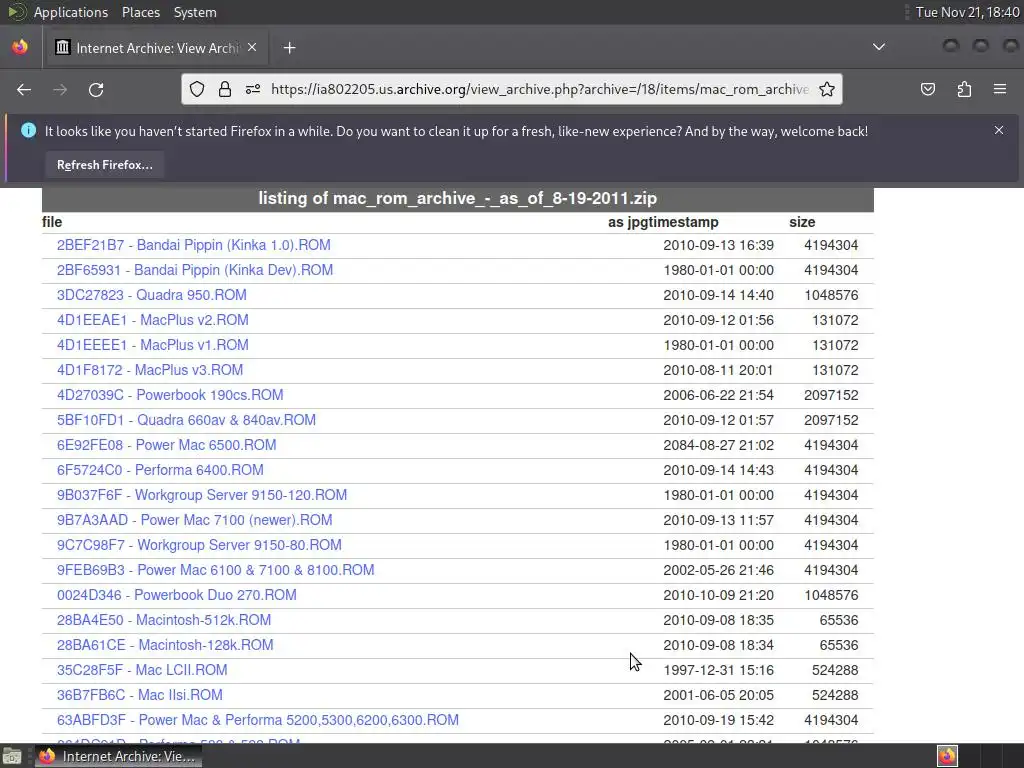Click the back navigation arrow
The height and width of the screenshot is (768, 1024).
(x=24, y=89)
